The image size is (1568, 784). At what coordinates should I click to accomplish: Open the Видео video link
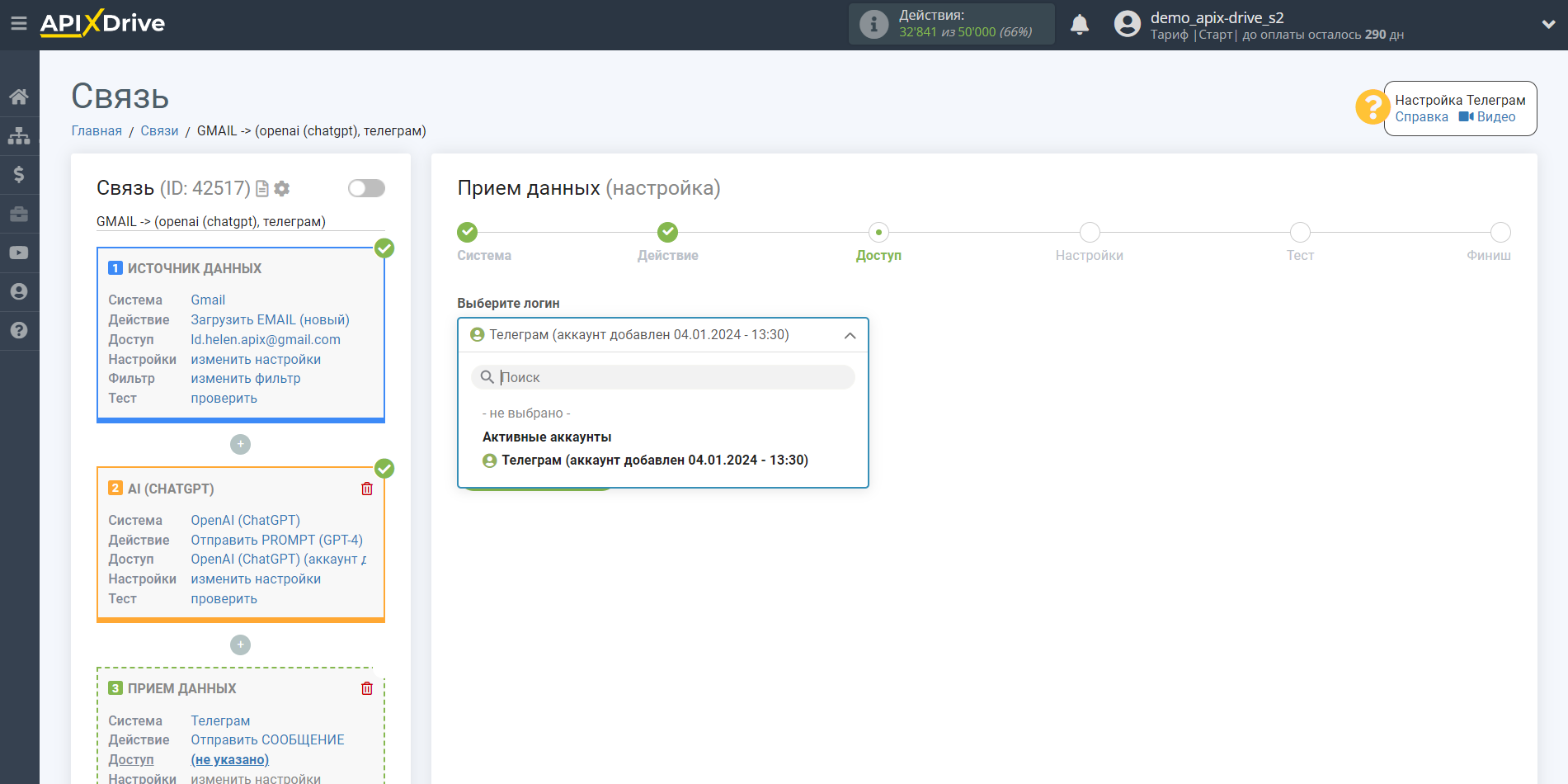(1487, 117)
